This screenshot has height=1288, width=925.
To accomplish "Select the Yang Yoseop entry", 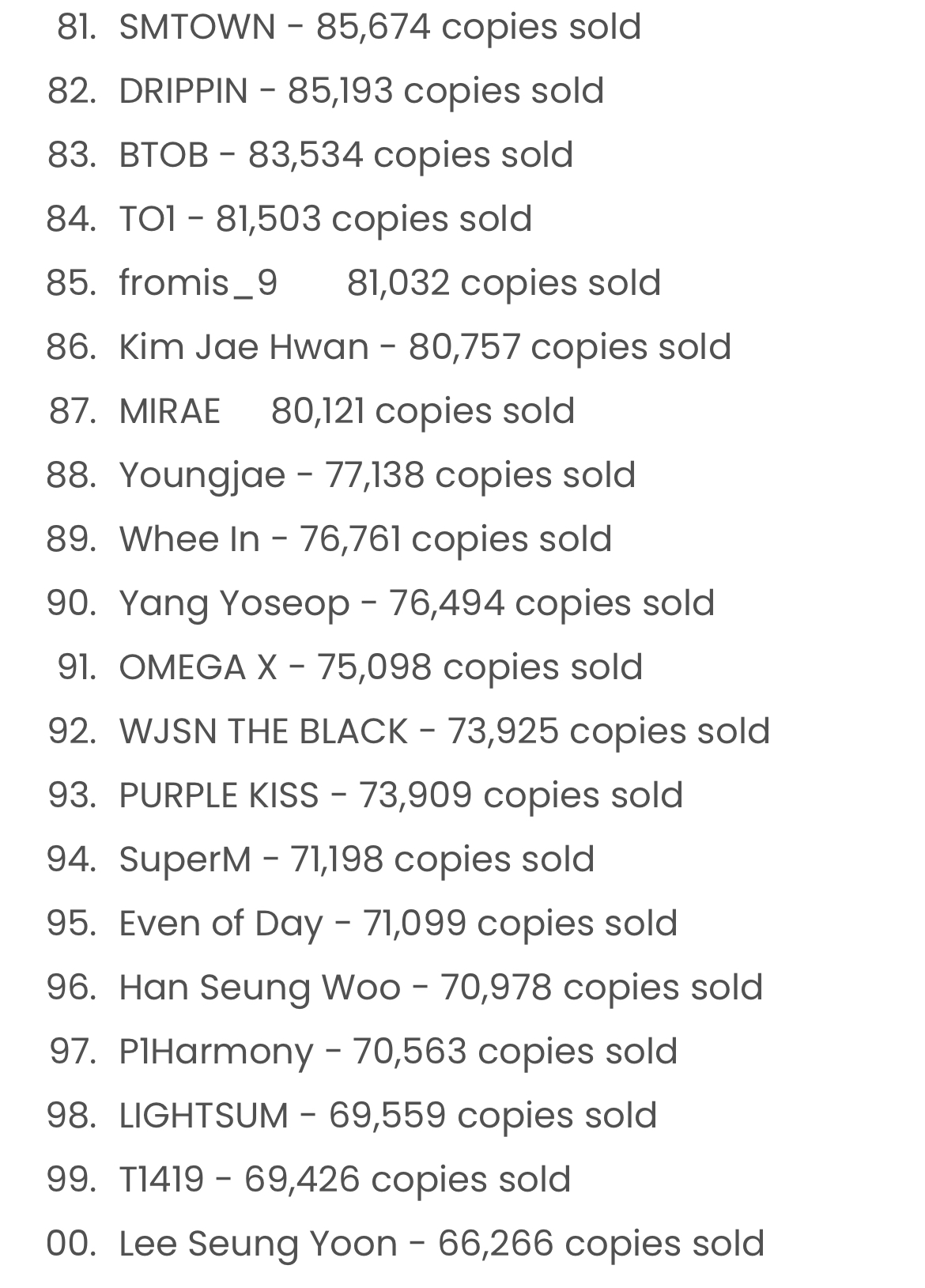I will coord(380,603).
